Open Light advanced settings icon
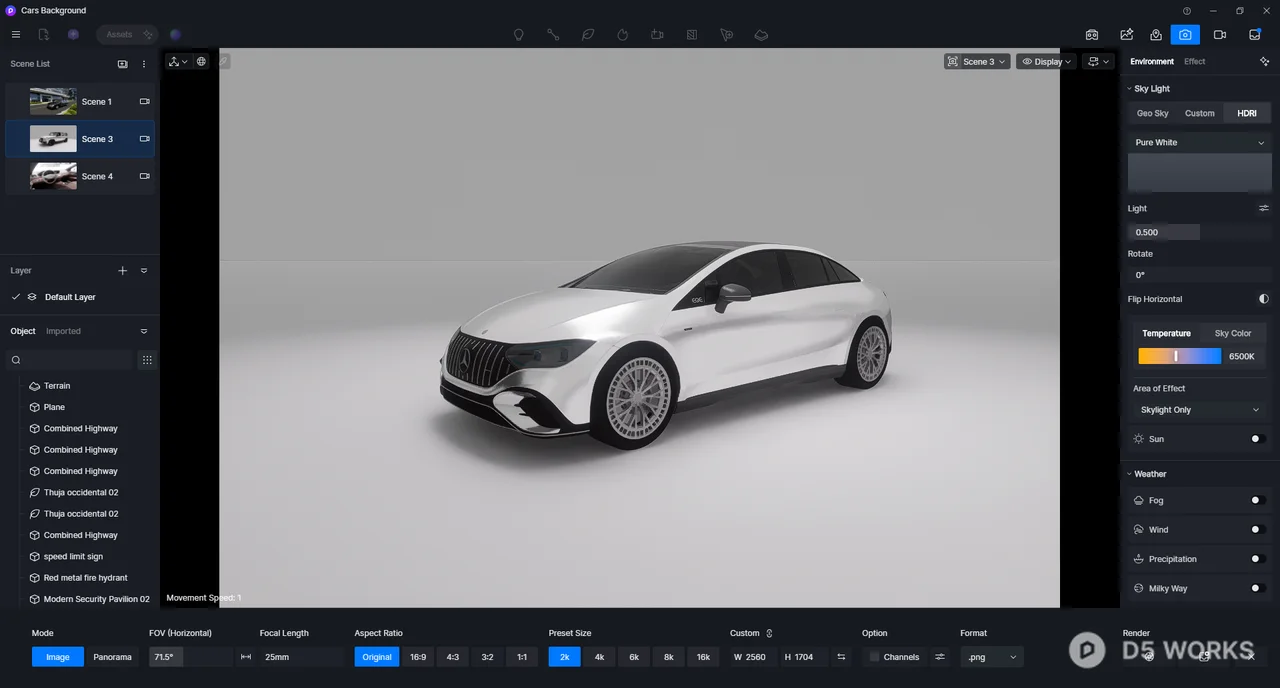 [x=1264, y=208]
